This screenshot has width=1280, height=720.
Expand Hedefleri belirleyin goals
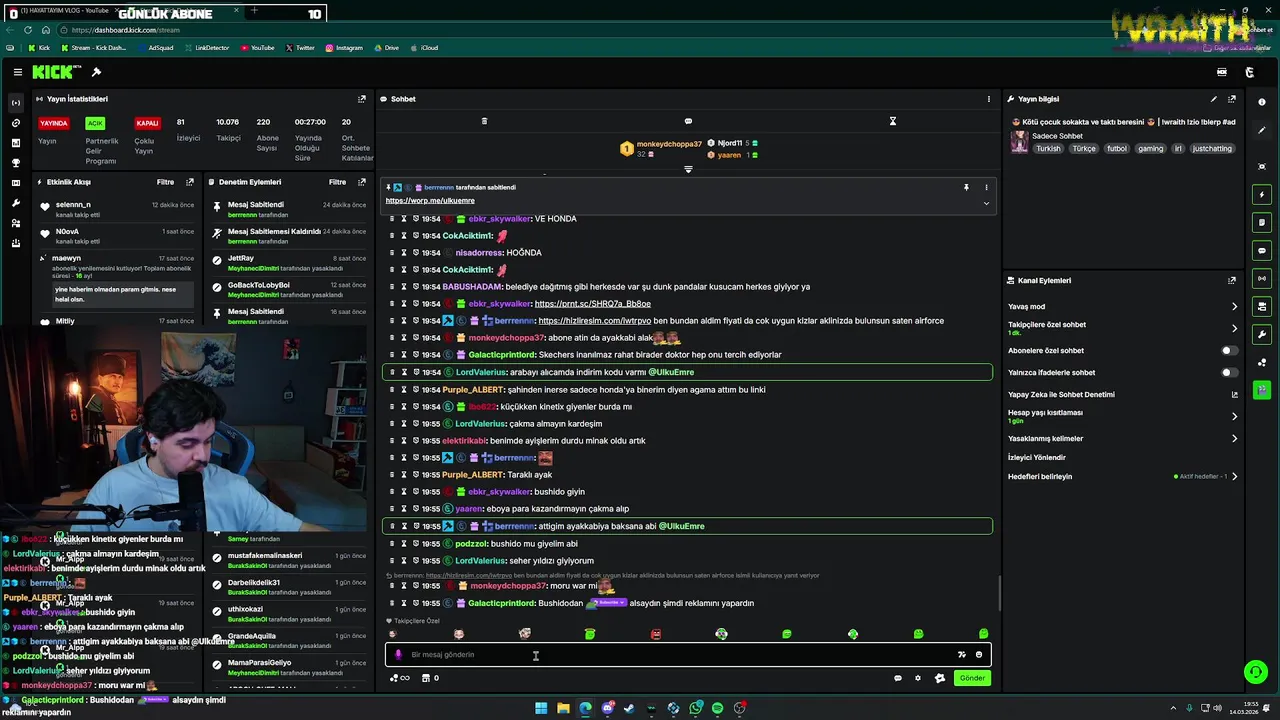(x=1234, y=476)
